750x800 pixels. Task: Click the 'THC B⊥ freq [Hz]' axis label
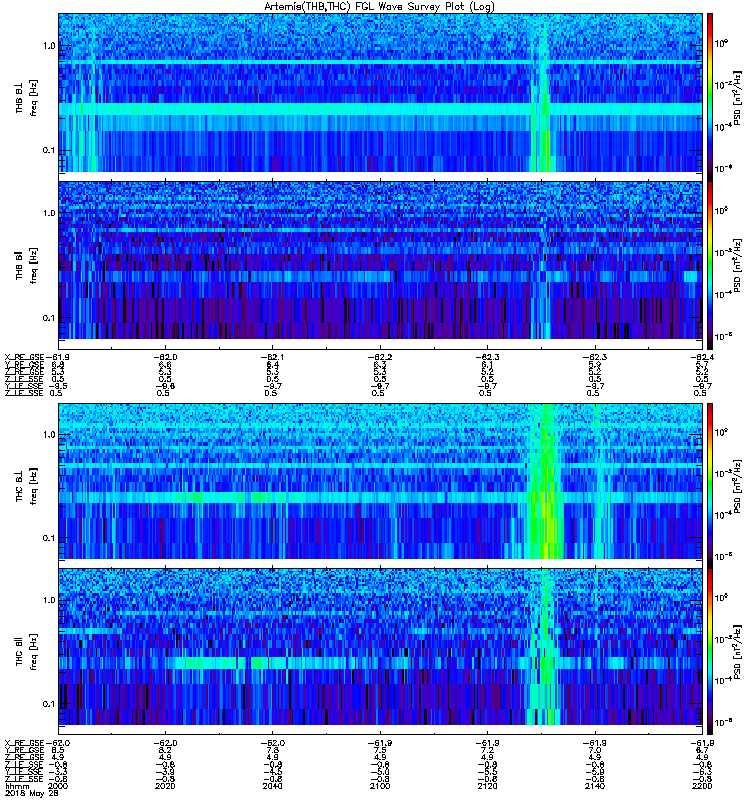point(26,486)
